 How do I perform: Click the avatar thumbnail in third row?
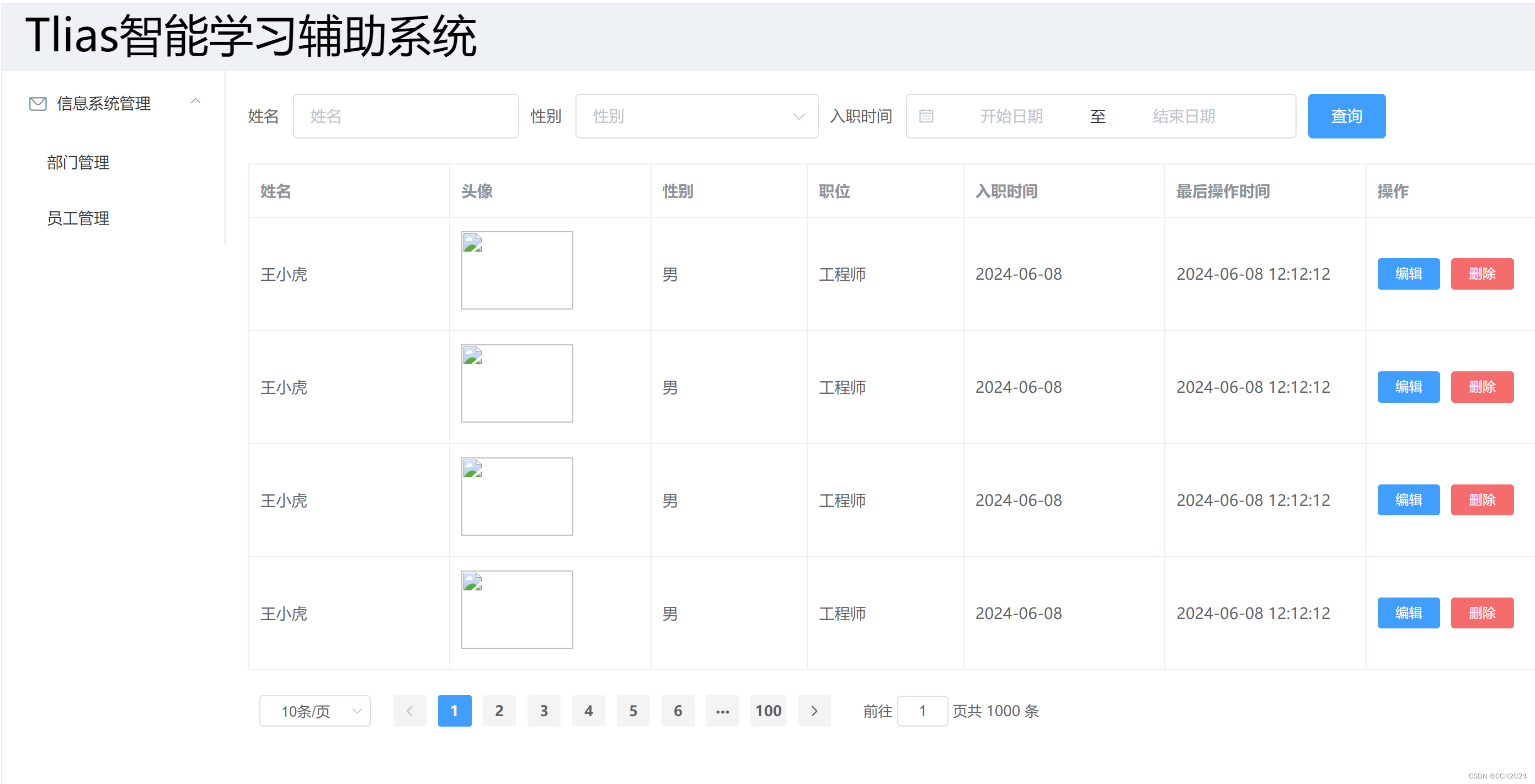pyautogui.click(x=517, y=497)
